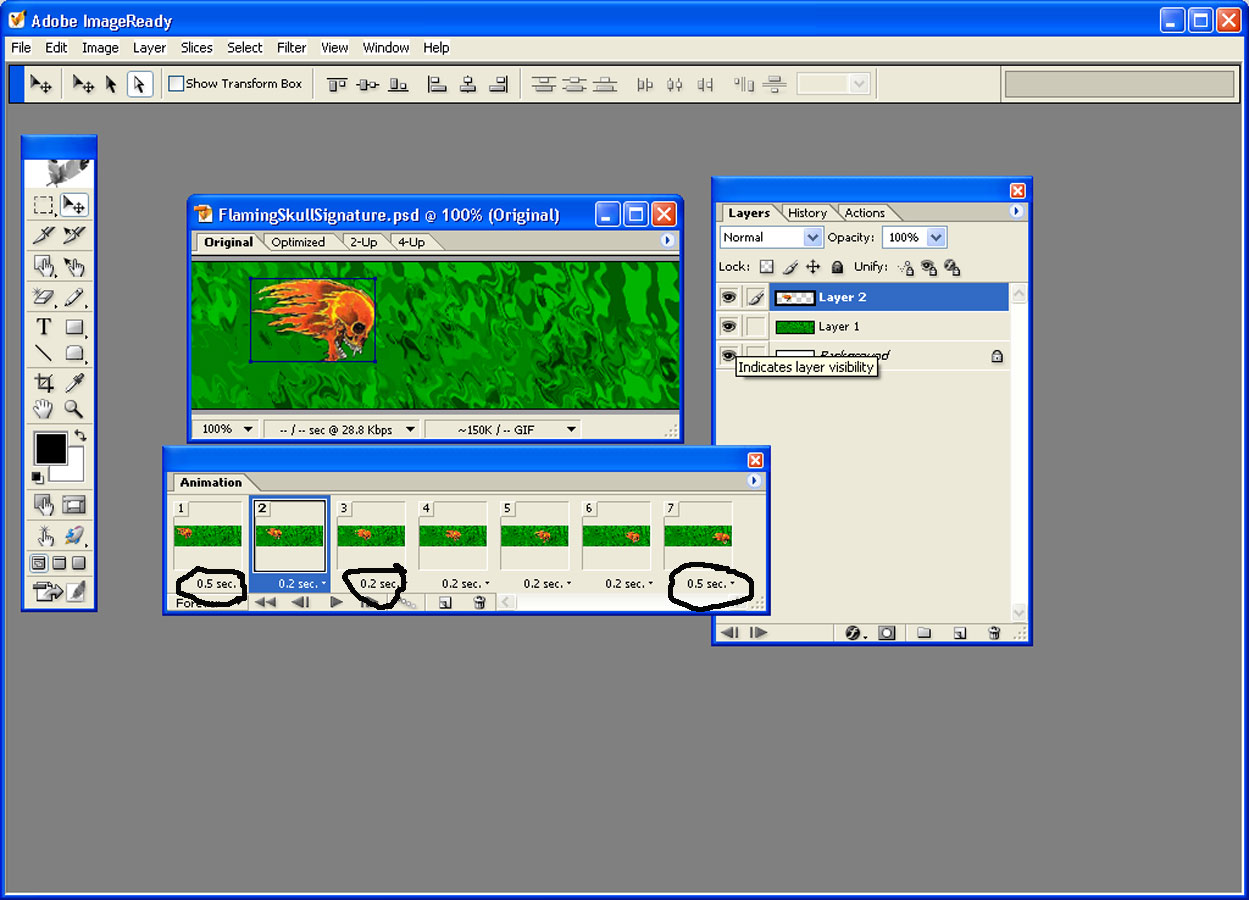The image size is (1249, 900).
Task: Delete animation frame with trash icon
Action: [x=480, y=602]
